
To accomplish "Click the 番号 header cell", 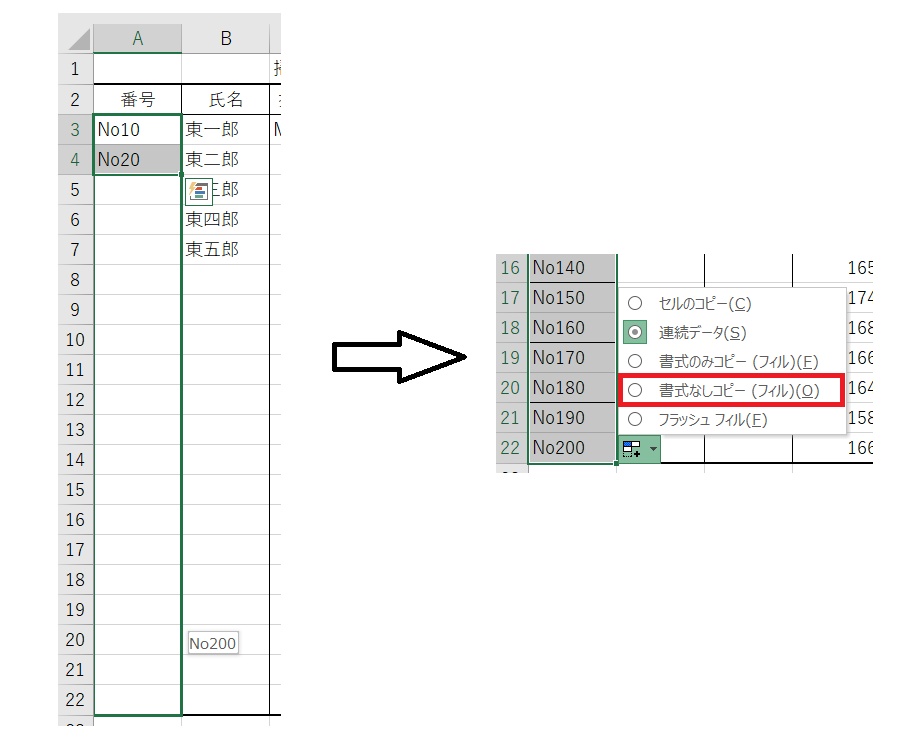I will (x=137, y=99).
